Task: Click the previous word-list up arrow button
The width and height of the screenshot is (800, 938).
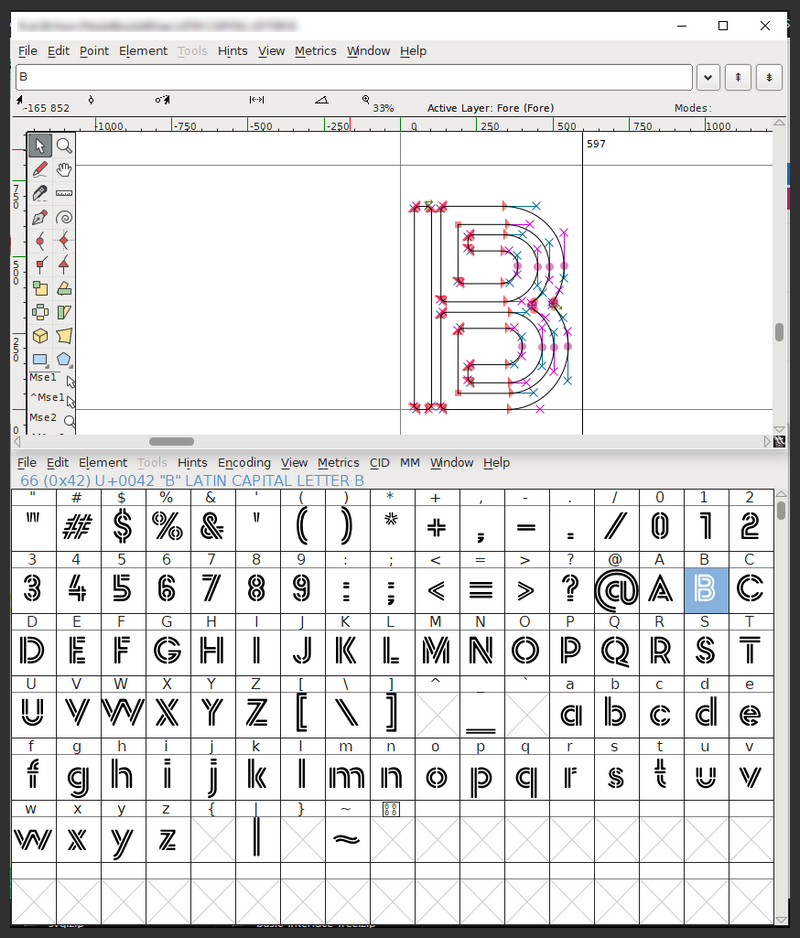Action: coord(738,77)
